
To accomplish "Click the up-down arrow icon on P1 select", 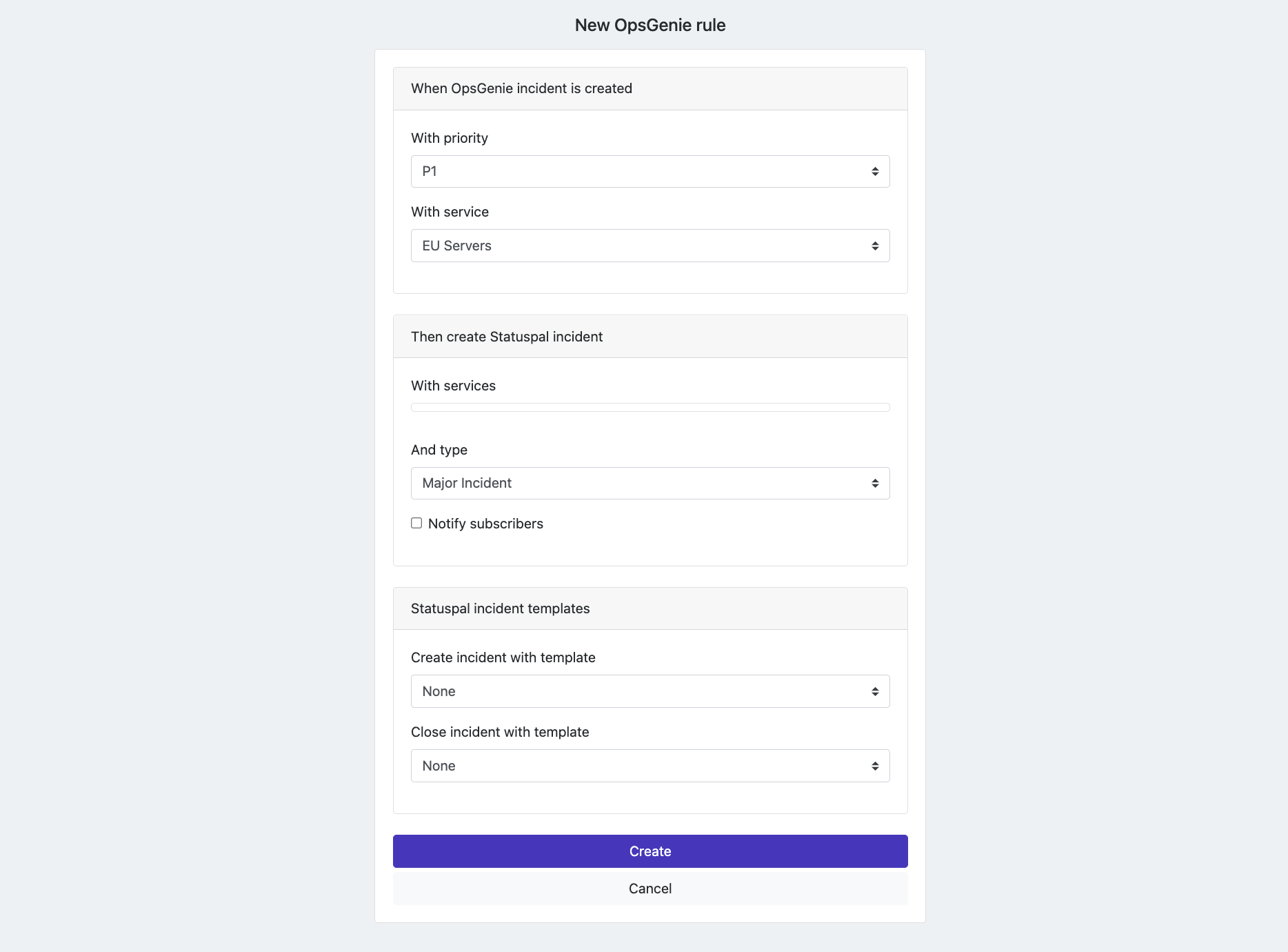I will pyautogui.click(x=875, y=171).
